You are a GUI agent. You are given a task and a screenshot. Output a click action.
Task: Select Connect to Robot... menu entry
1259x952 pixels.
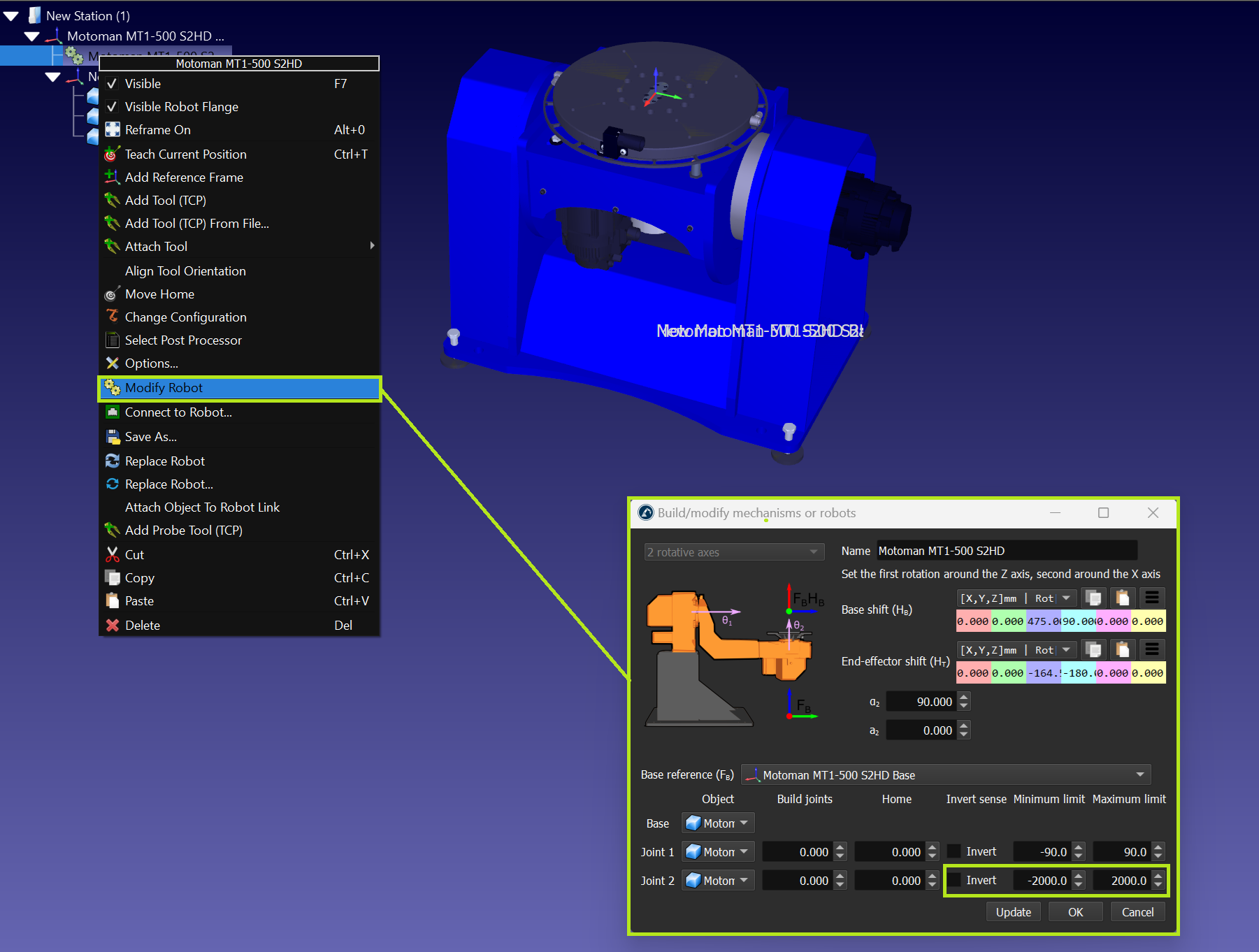pos(178,412)
